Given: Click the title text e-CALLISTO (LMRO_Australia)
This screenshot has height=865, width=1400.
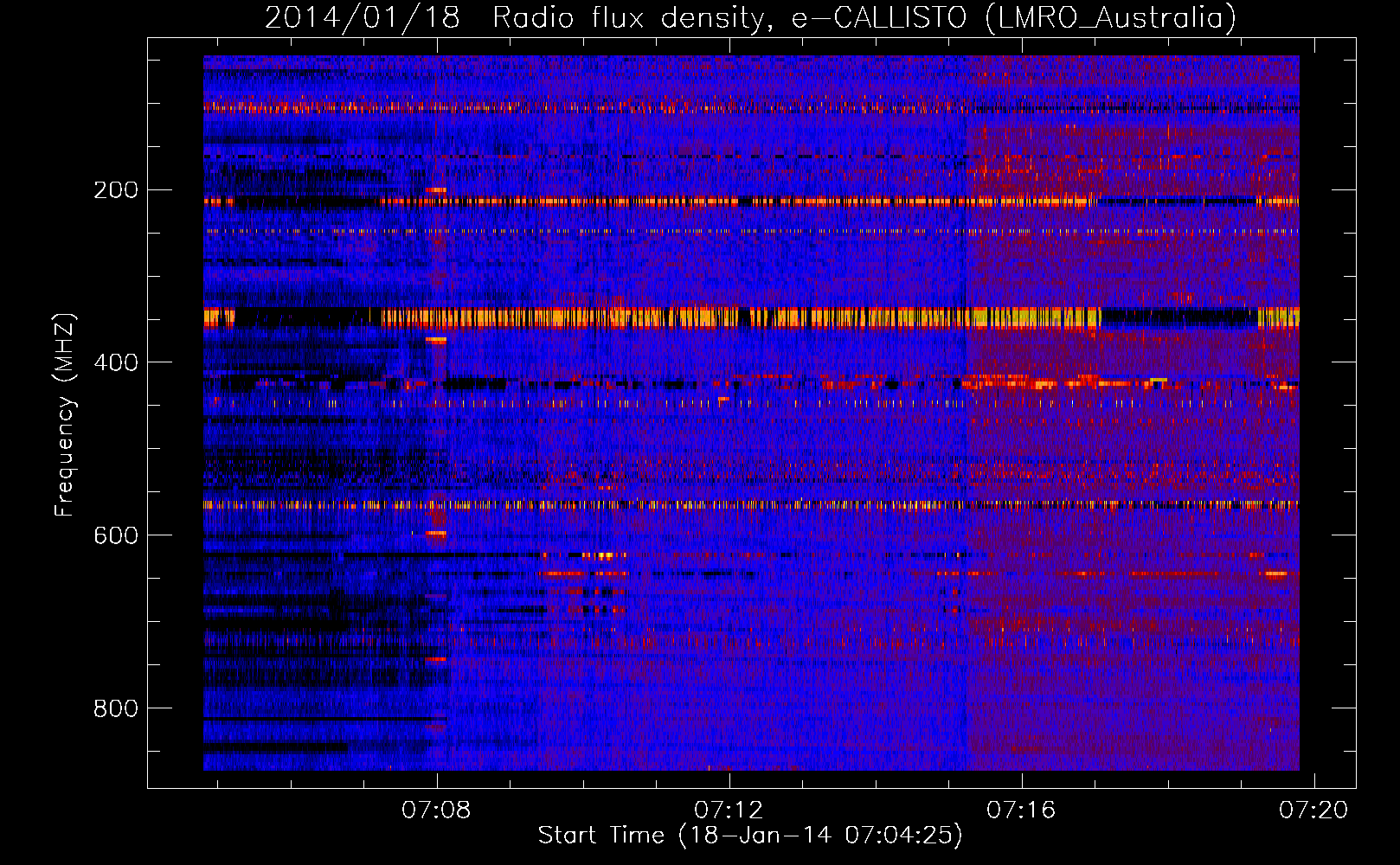Looking at the screenshot, I should [x=1014, y=17].
